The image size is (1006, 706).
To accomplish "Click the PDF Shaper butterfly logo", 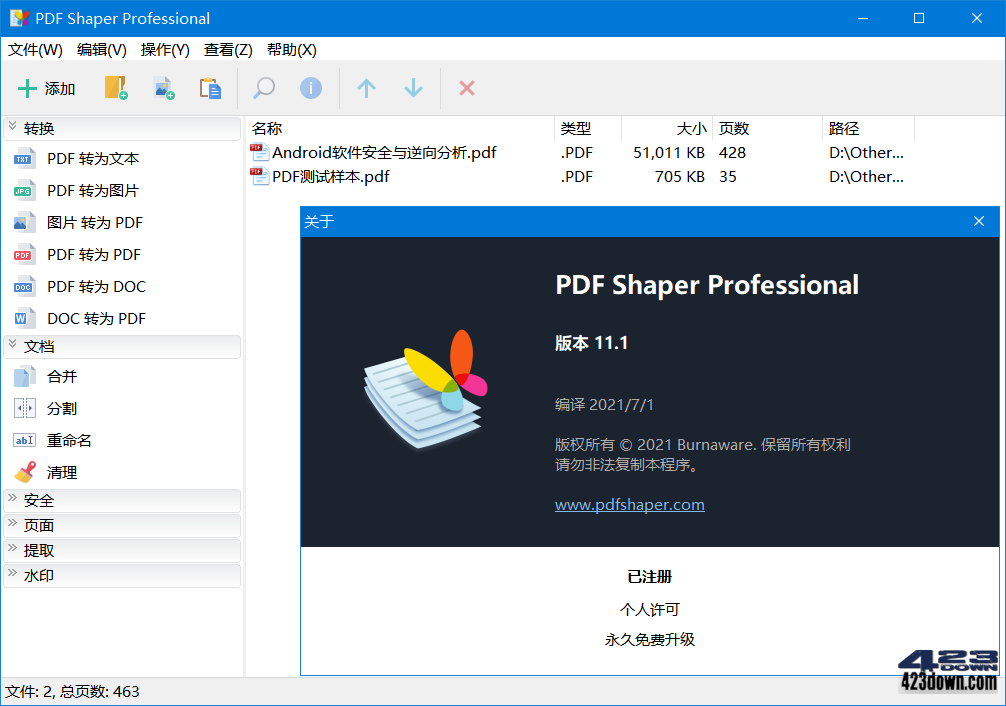I will (x=426, y=390).
